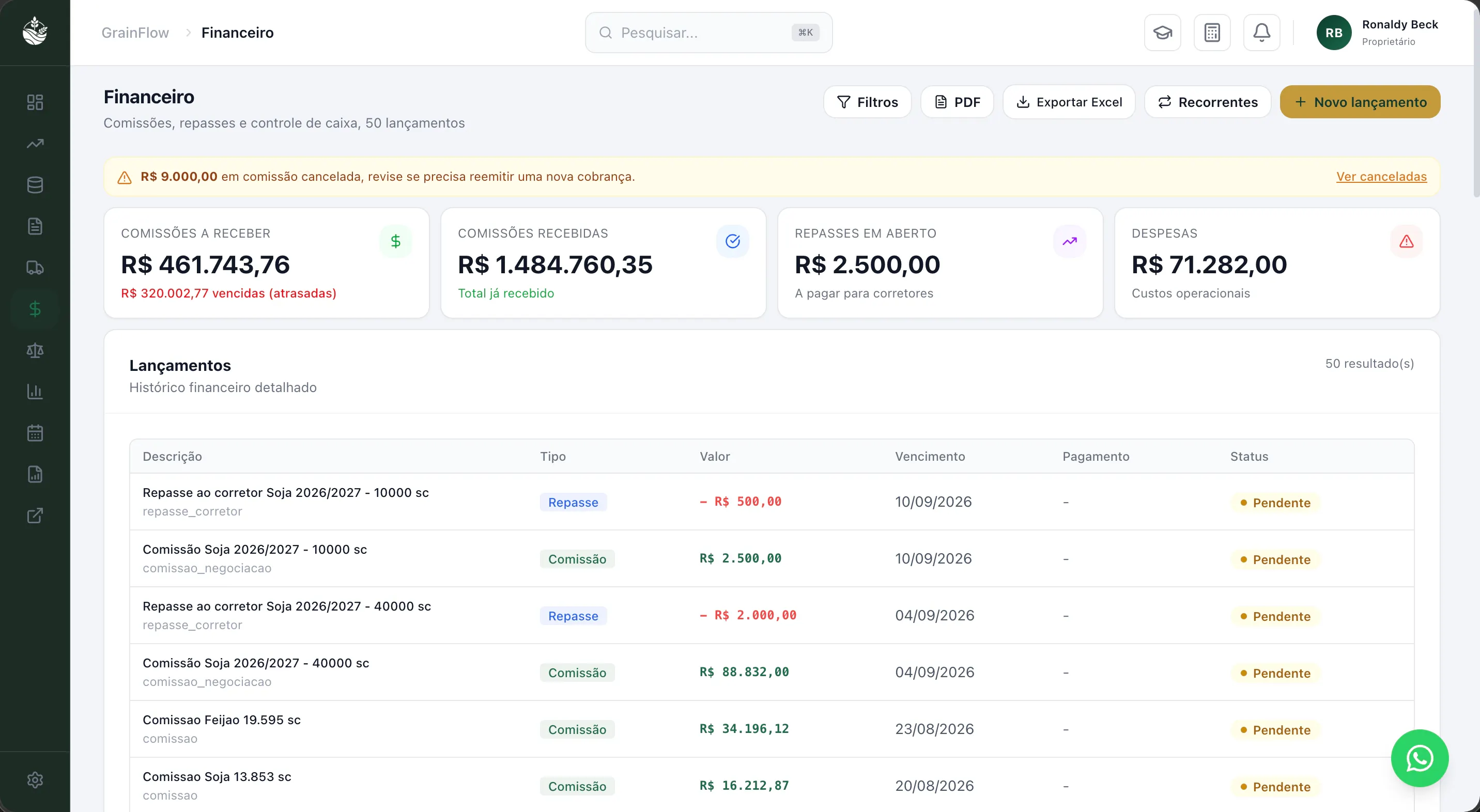Image resolution: width=1480 pixels, height=812 pixels.
Task: Open Recorrentes button
Action: point(1207,102)
